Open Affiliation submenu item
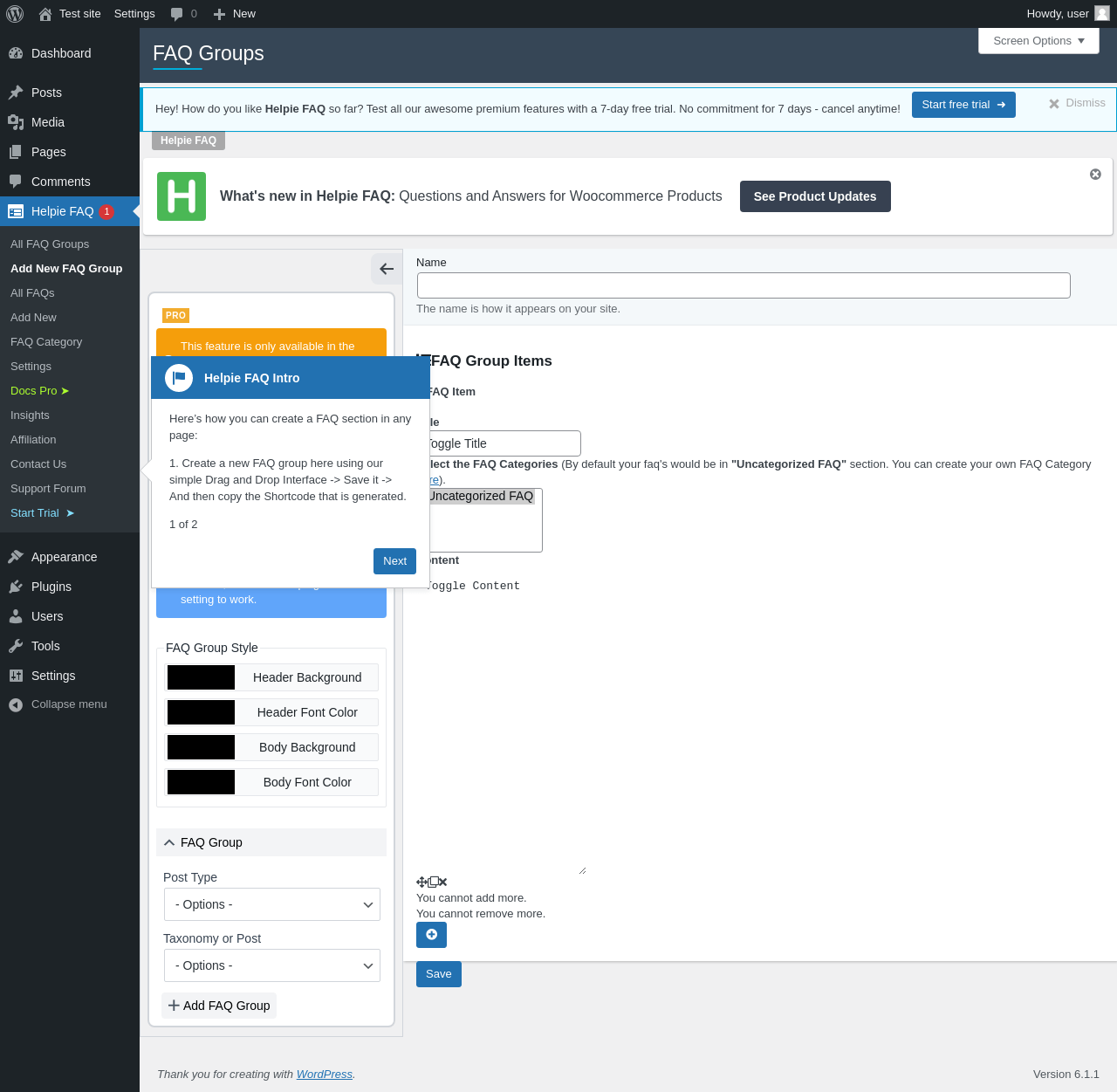Image resolution: width=1117 pixels, height=1092 pixels. point(33,440)
